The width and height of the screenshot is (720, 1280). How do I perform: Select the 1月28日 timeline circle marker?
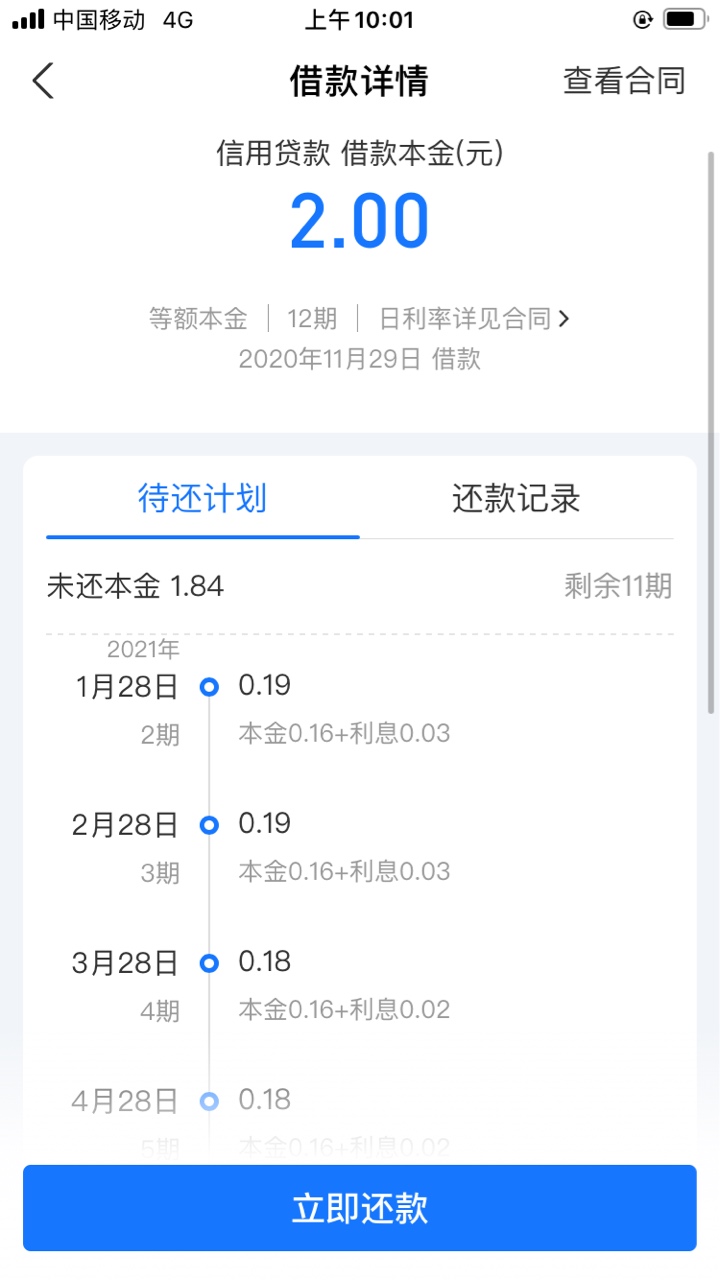click(x=209, y=687)
